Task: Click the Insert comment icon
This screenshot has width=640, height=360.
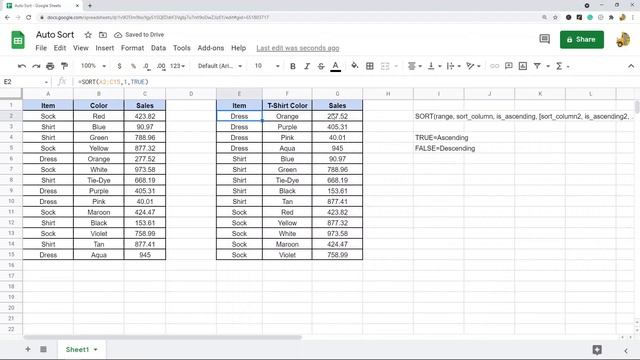Action: [509, 66]
